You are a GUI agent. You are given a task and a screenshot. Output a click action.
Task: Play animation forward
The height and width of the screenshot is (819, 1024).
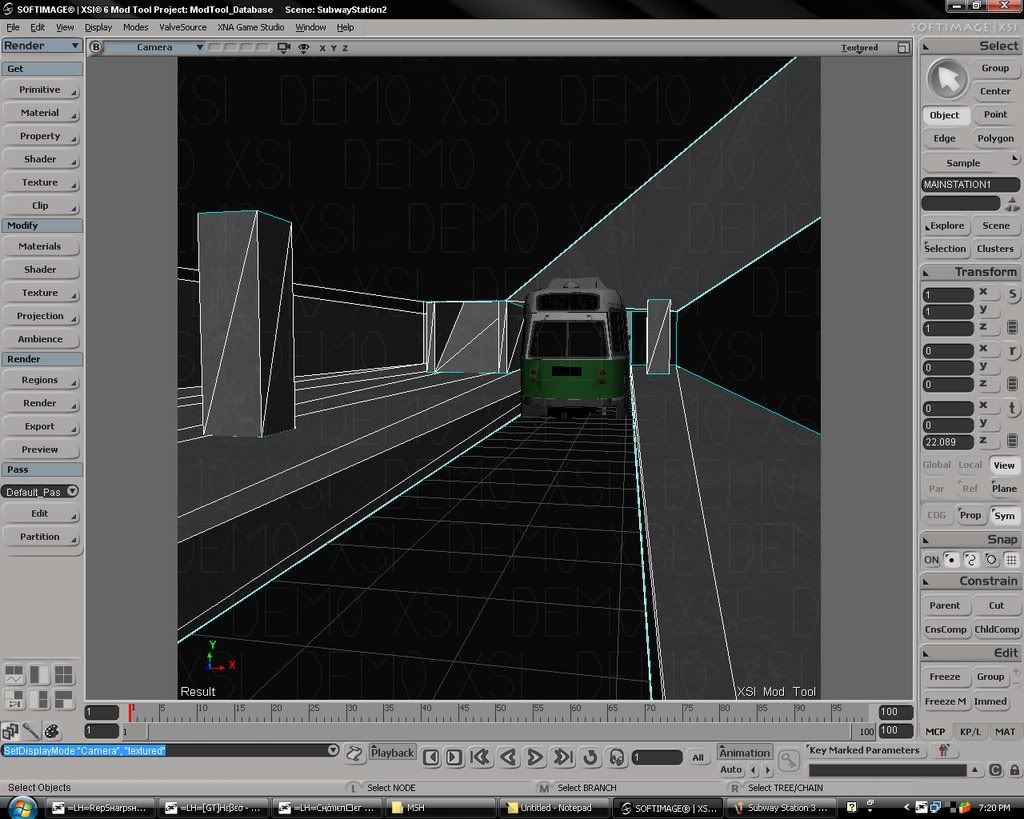(x=535, y=757)
